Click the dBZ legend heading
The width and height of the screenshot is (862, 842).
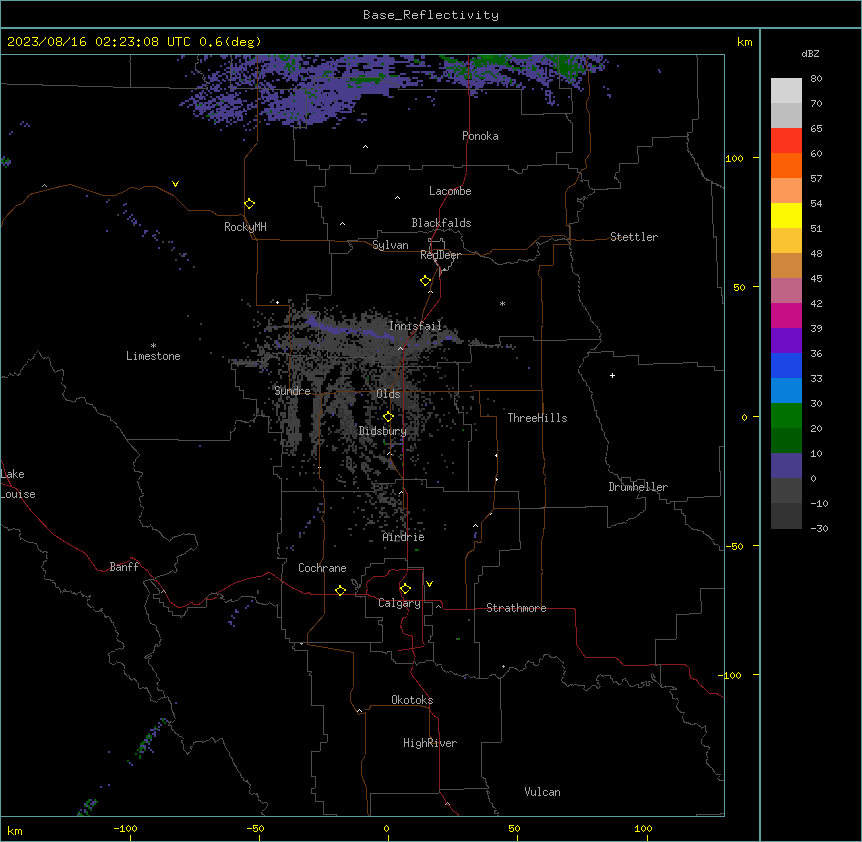pos(810,53)
